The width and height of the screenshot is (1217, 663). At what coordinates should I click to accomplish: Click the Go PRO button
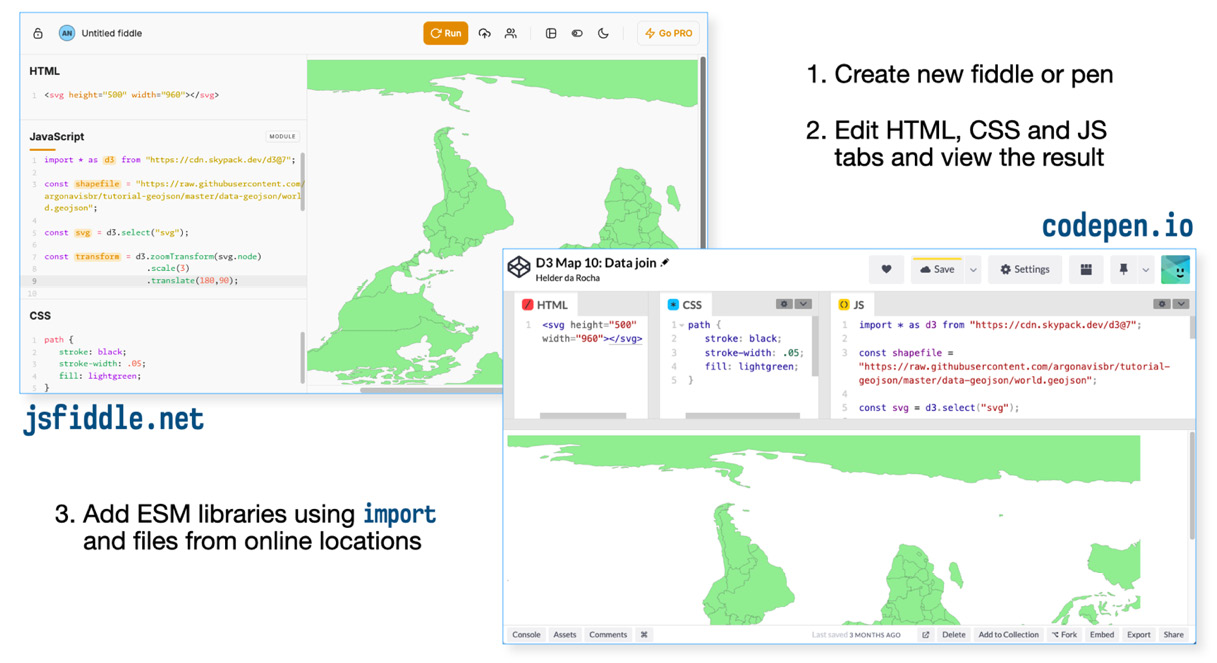[x=668, y=33]
